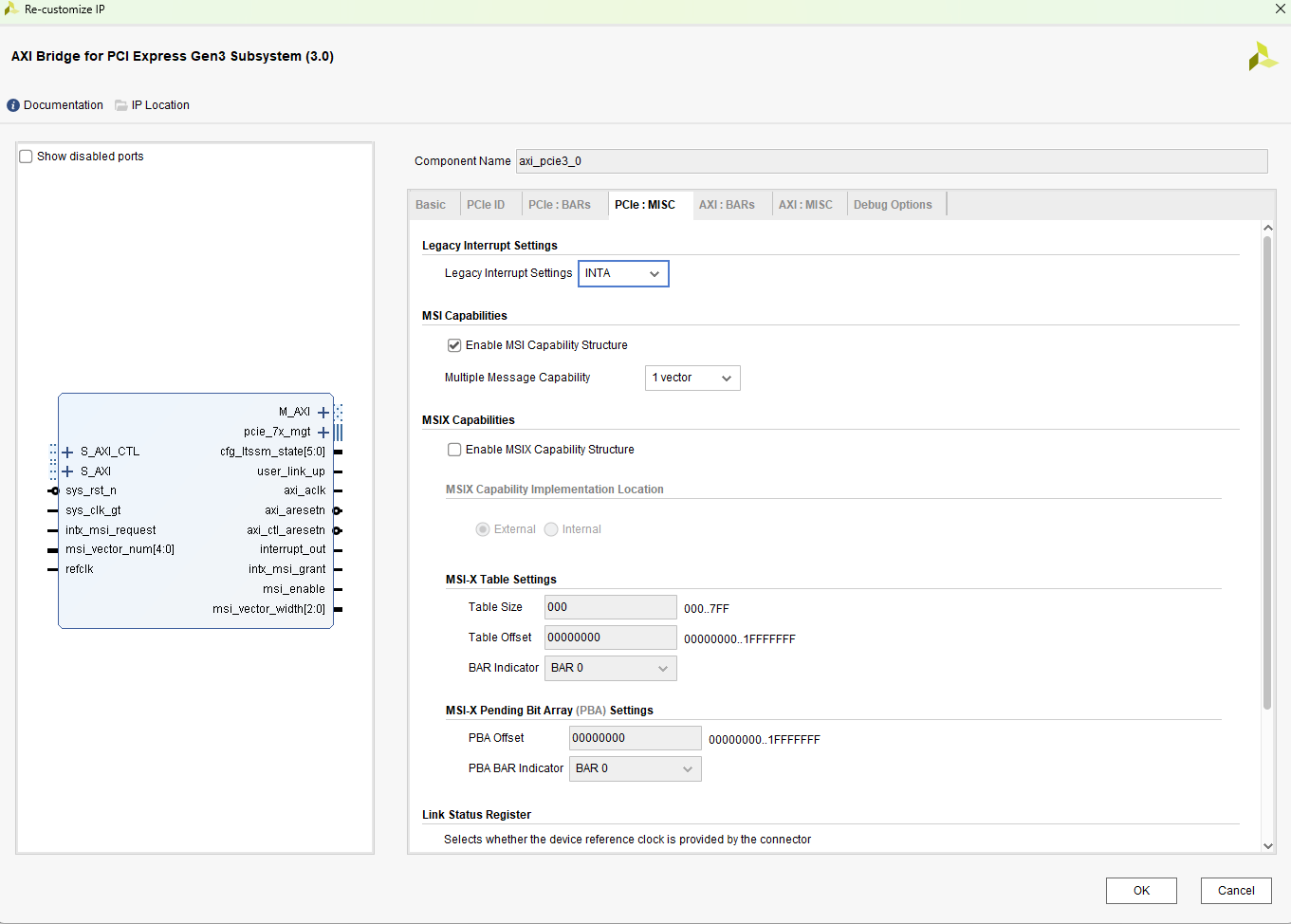The width and height of the screenshot is (1291, 924).
Task: Click the intx_msi_request port label
Action: coord(111,530)
